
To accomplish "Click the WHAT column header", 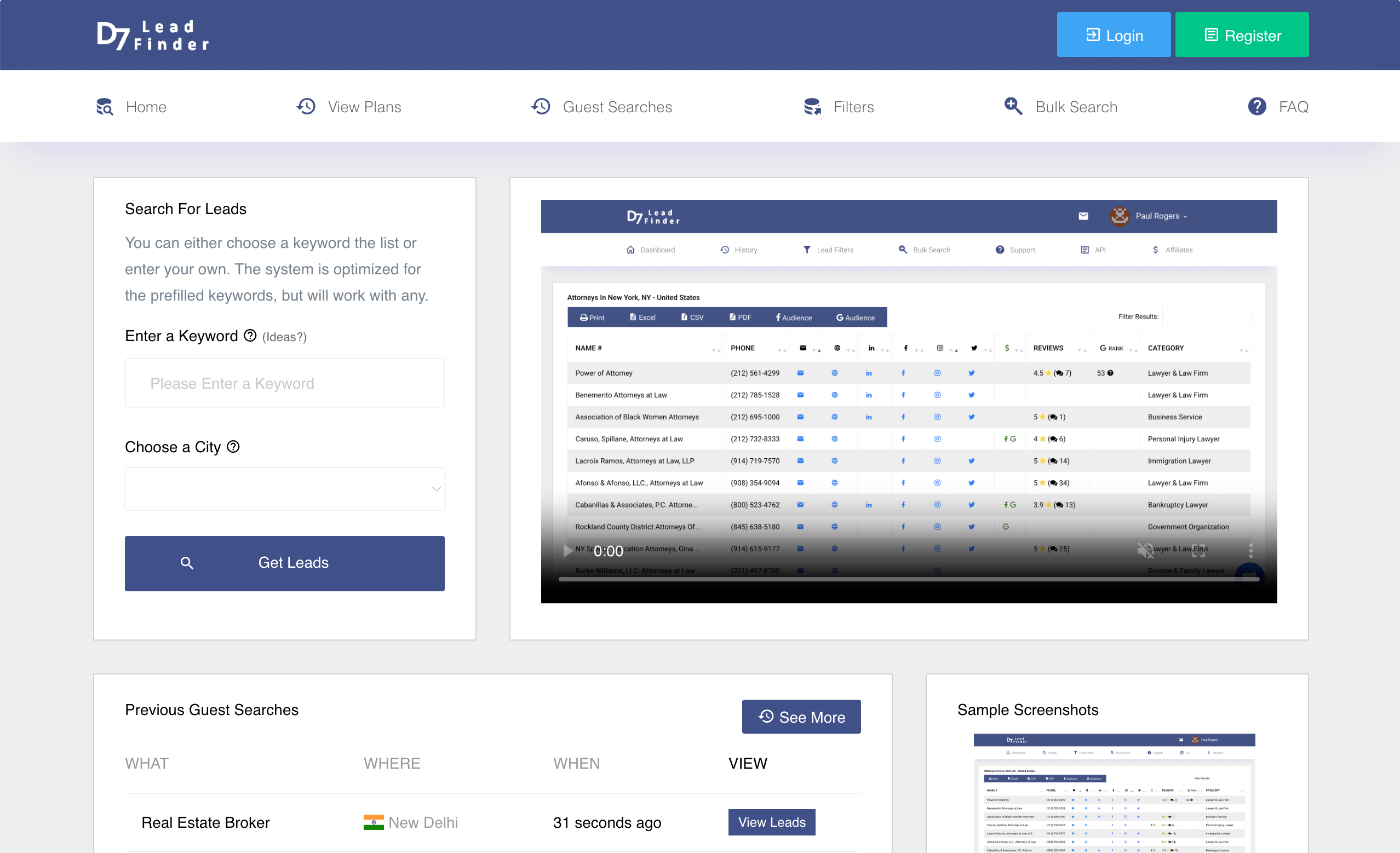I will [147, 763].
